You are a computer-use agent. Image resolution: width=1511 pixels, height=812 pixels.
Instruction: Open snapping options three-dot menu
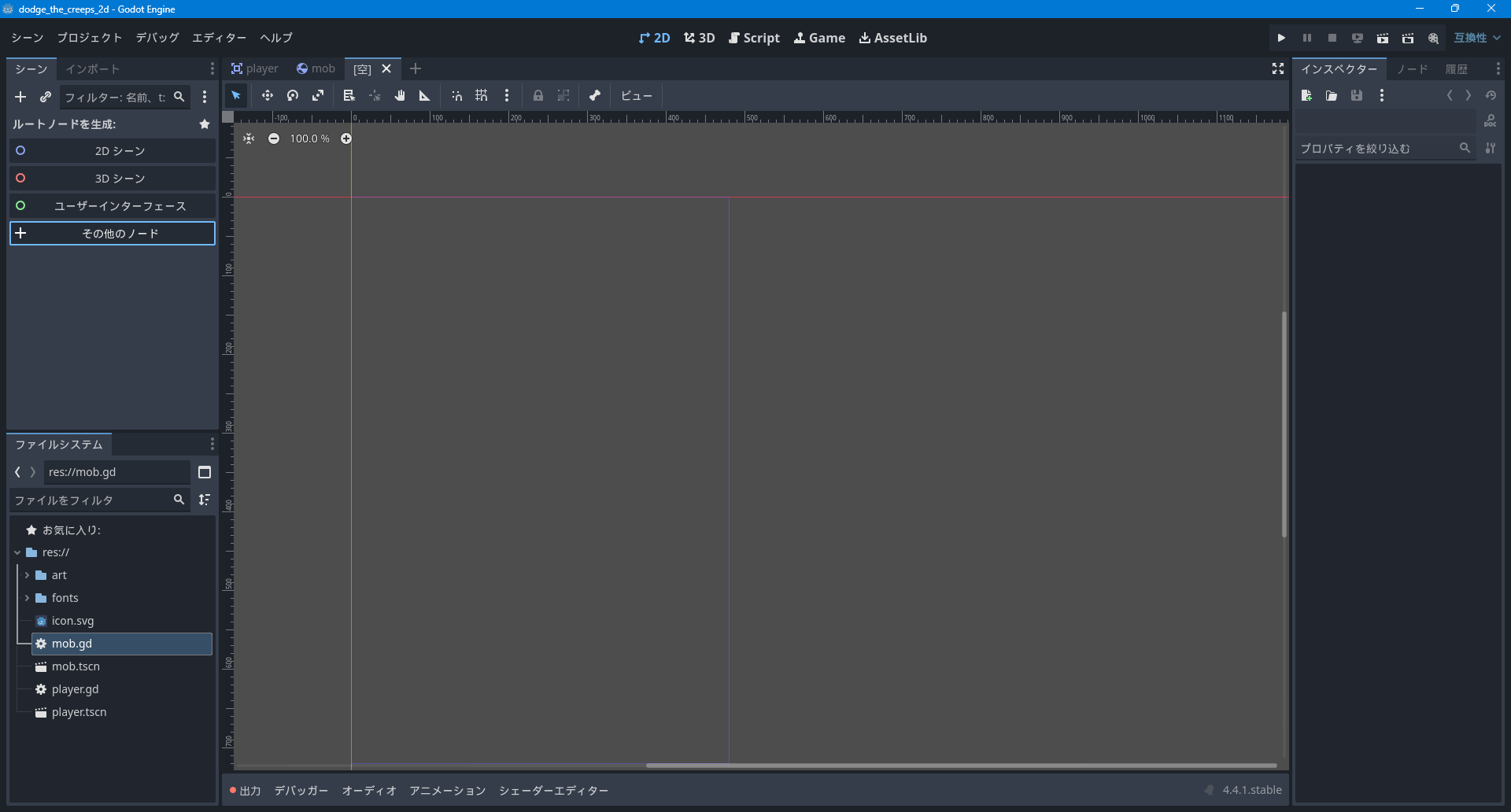tap(507, 96)
